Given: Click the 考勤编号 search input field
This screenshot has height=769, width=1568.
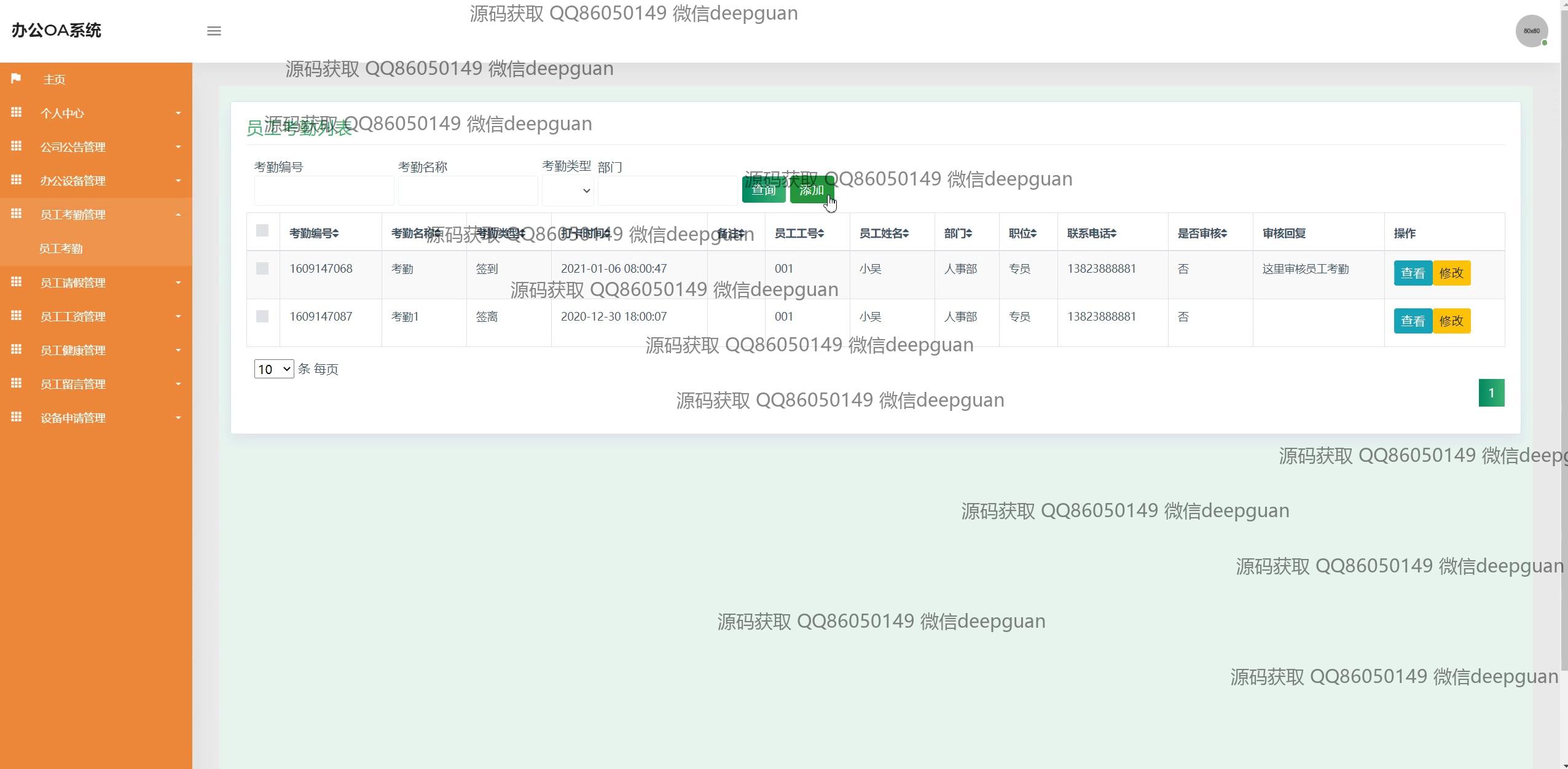Looking at the screenshot, I should pos(324,190).
